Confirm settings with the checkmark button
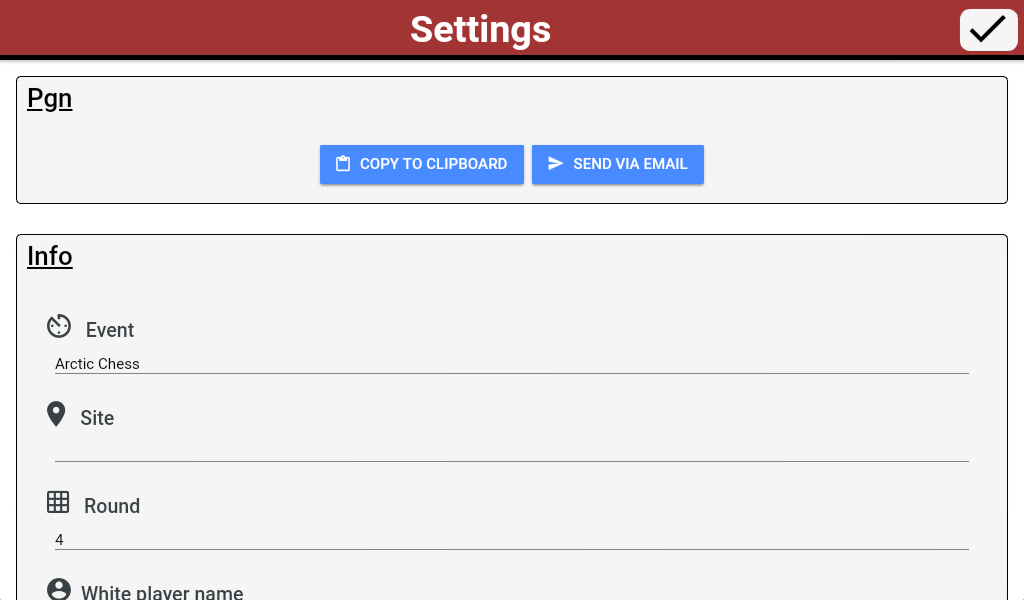The width and height of the screenshot is (1024, 600). point(988,29)
